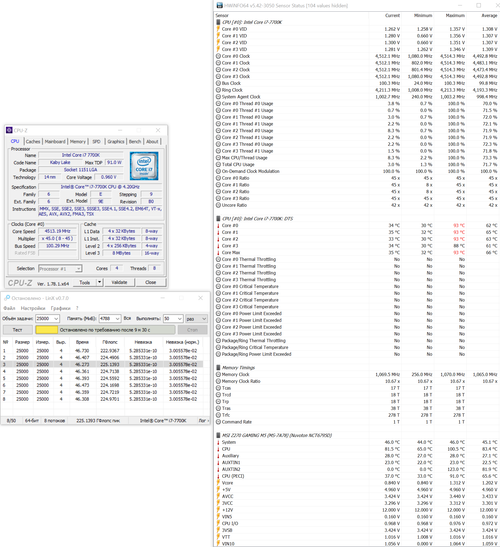Viewport: 500px width, 547px height.
Task: Click the icon beside System Agent Clock
Action: tap(218, 97)
